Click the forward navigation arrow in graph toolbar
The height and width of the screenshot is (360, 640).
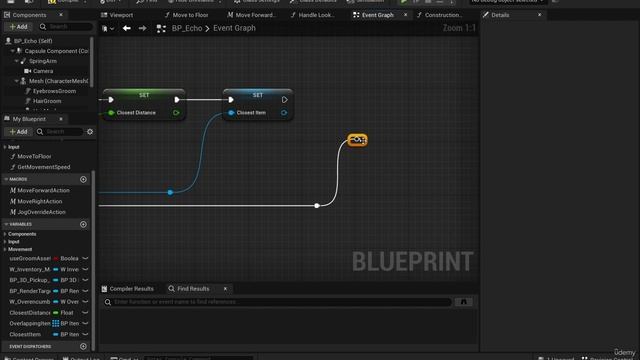(142, 28)
